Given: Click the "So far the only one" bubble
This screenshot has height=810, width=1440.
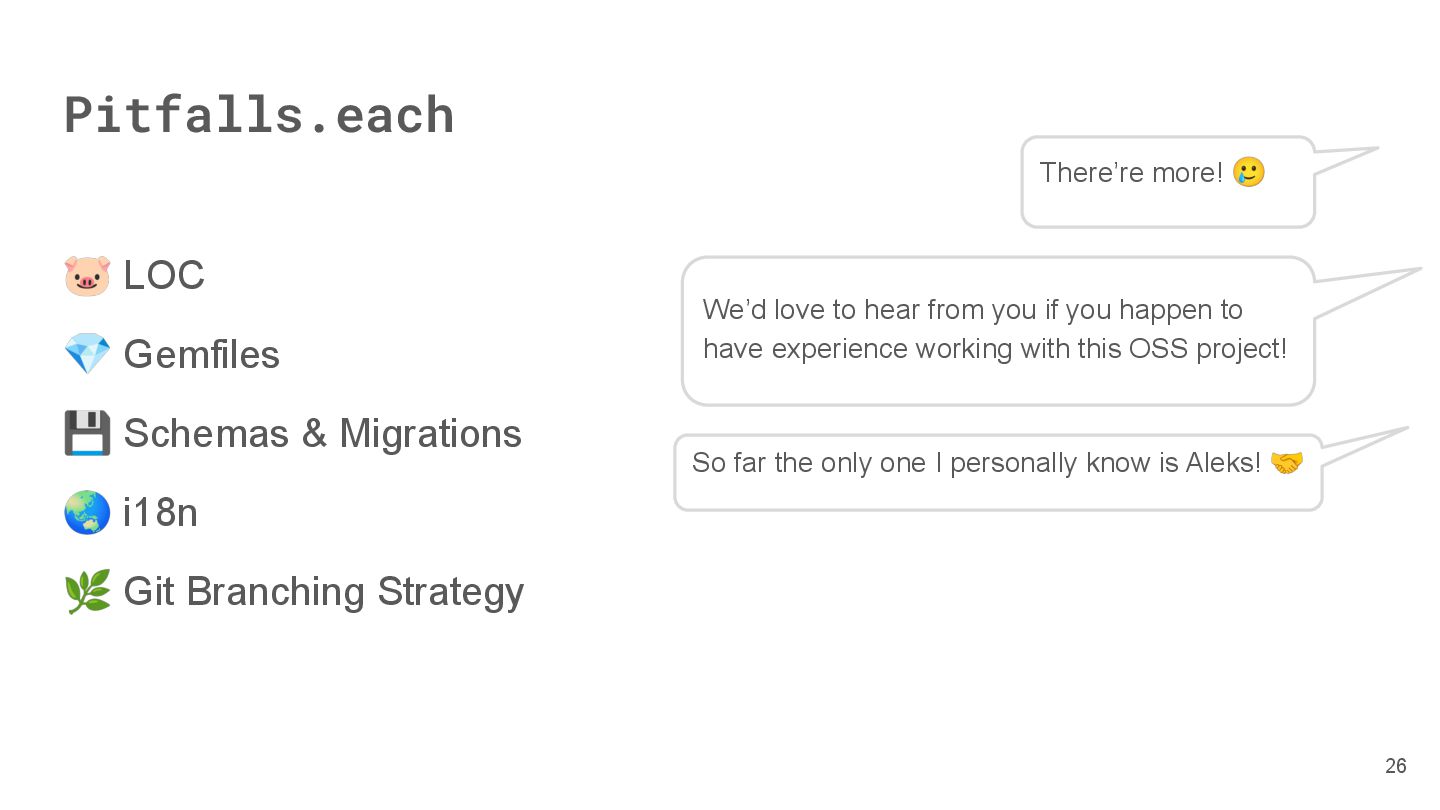Looking at the screenshot, I should (x=998, y=472).
